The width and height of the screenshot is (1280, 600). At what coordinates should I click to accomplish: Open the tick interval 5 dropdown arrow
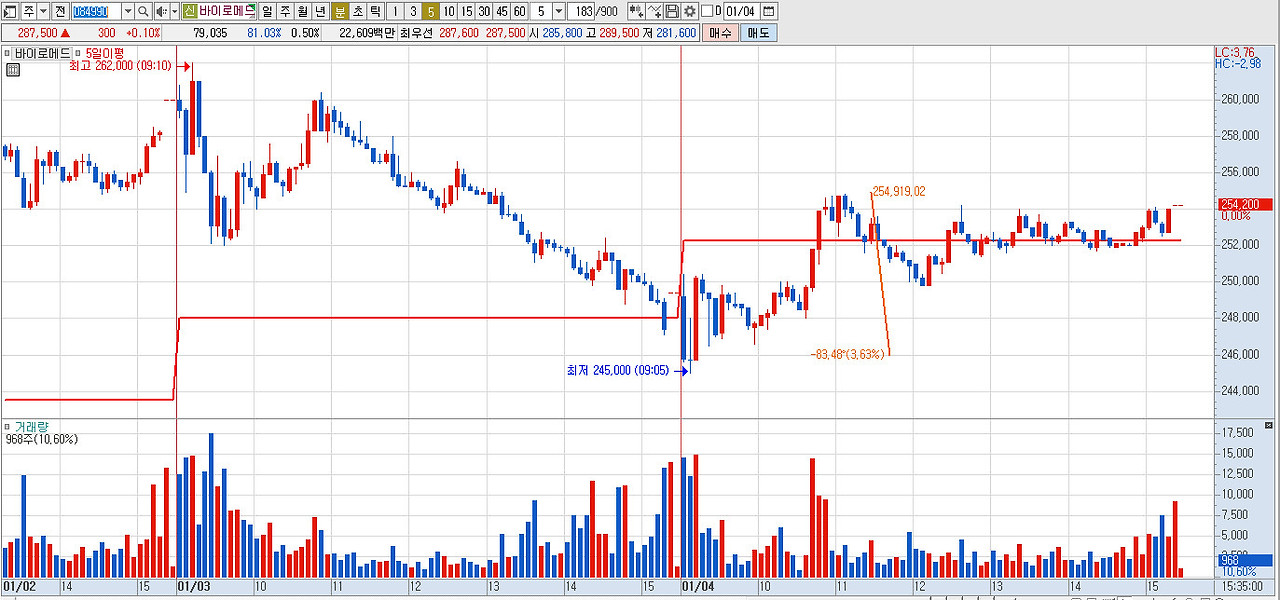558,11
